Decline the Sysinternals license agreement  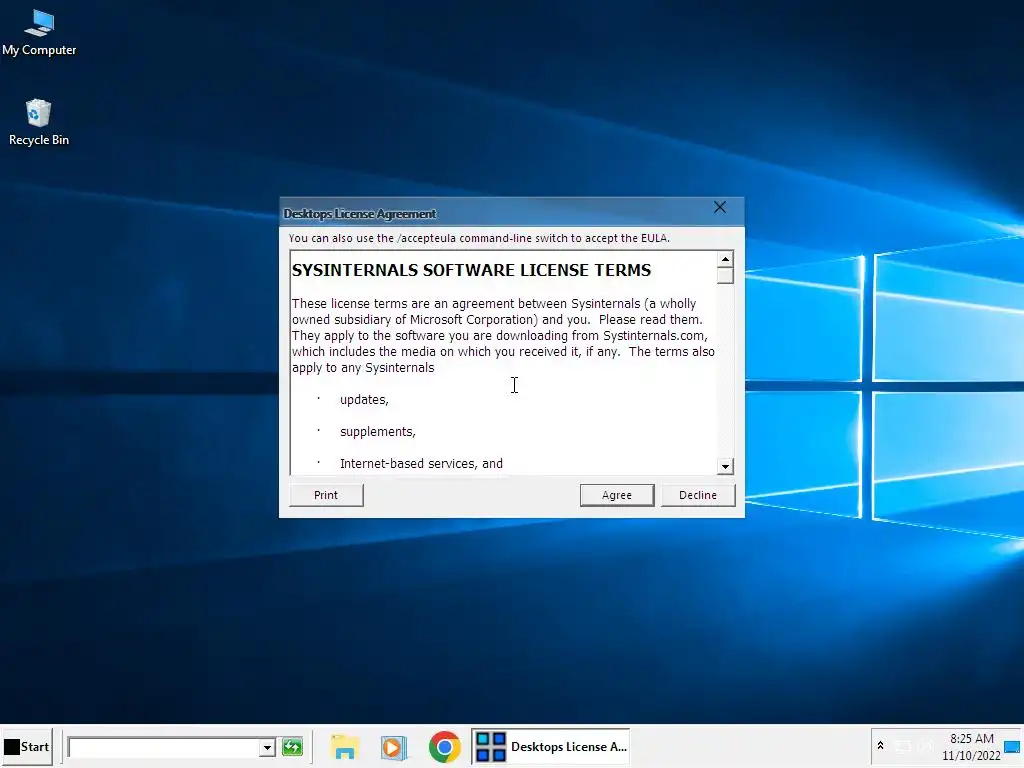click(697, 495)
